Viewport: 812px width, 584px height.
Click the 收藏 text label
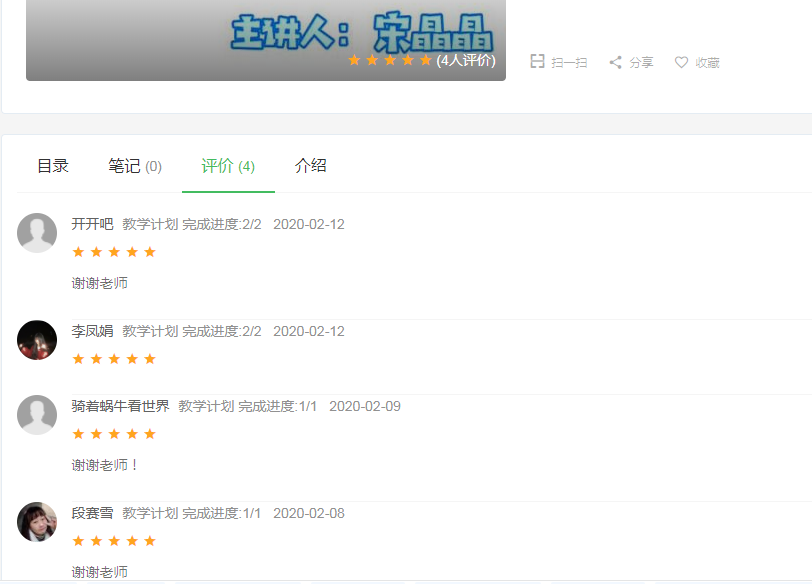(707, 63)
